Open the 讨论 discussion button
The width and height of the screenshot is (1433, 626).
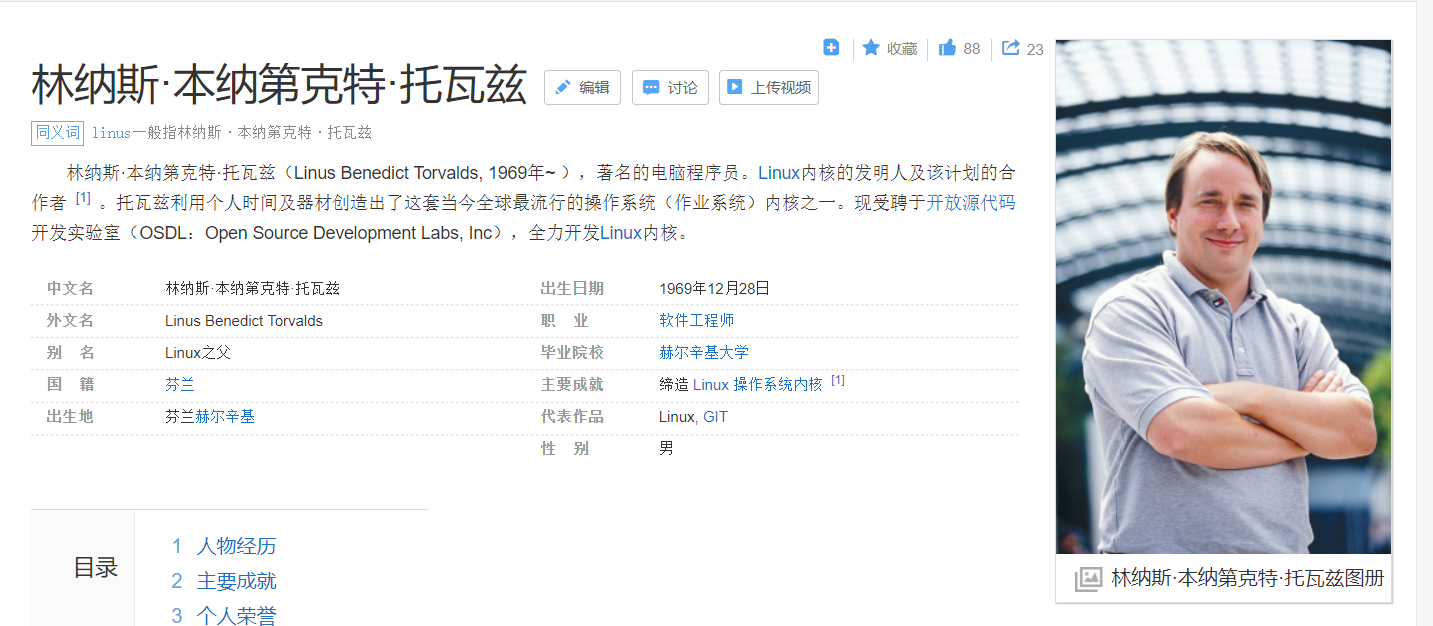(x=670, y=87)
